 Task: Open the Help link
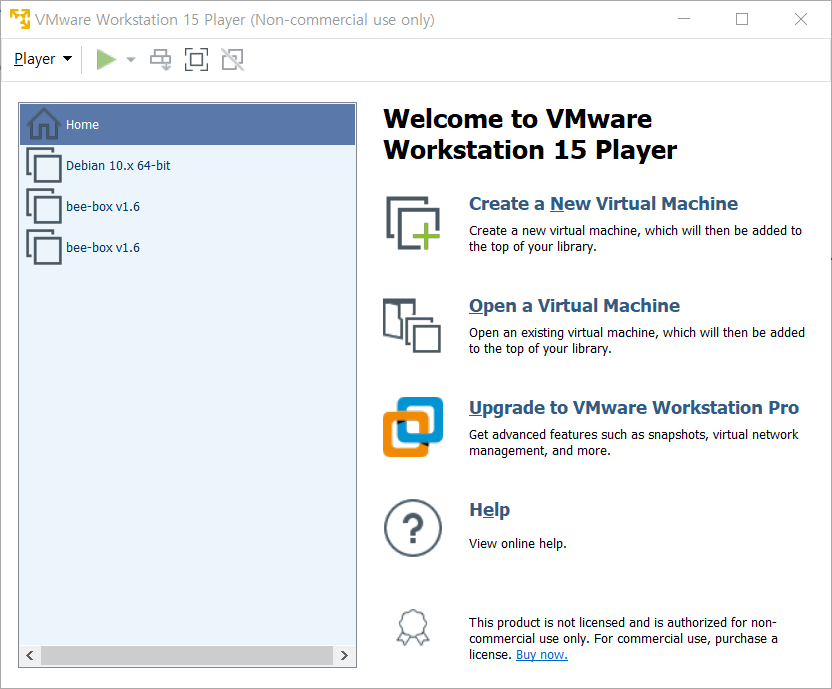(489, 510)
